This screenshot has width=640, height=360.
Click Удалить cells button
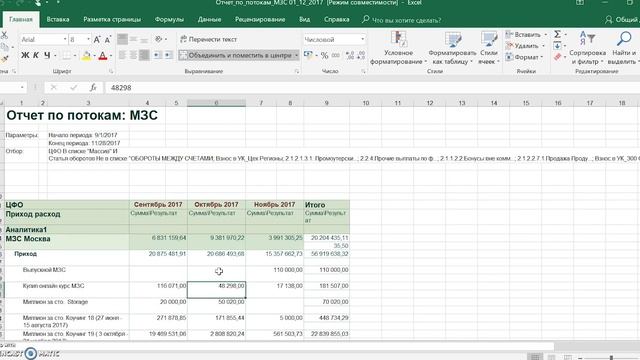point(523,46)
